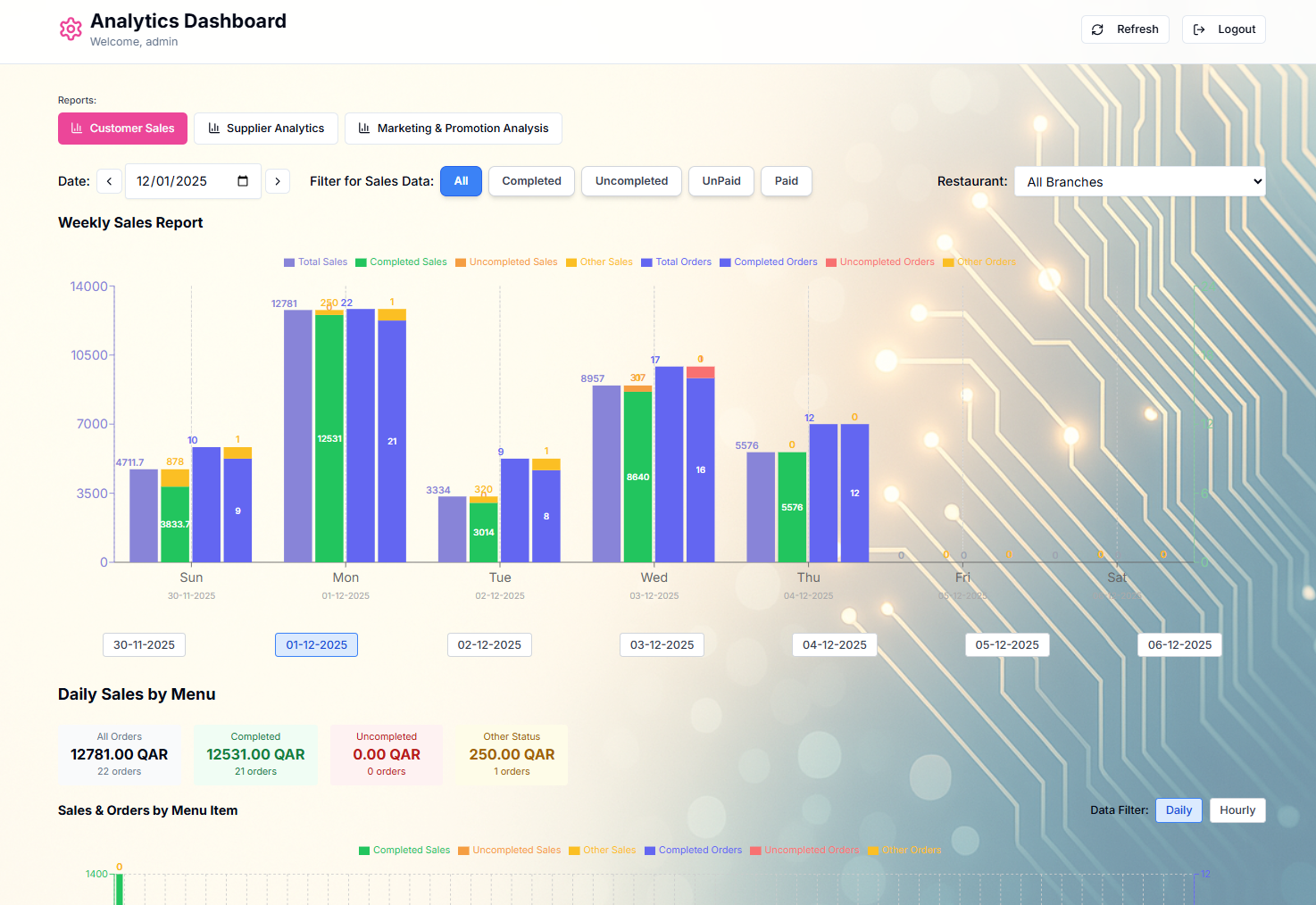Select the 01-12-2025 date button
Image resolution: width=1316 pixels, height=905 pixels.
316,645
